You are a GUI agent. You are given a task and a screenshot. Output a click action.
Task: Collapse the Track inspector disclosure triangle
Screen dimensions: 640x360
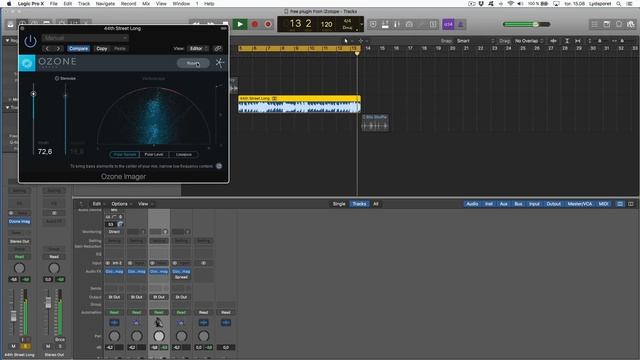(7, 107)
